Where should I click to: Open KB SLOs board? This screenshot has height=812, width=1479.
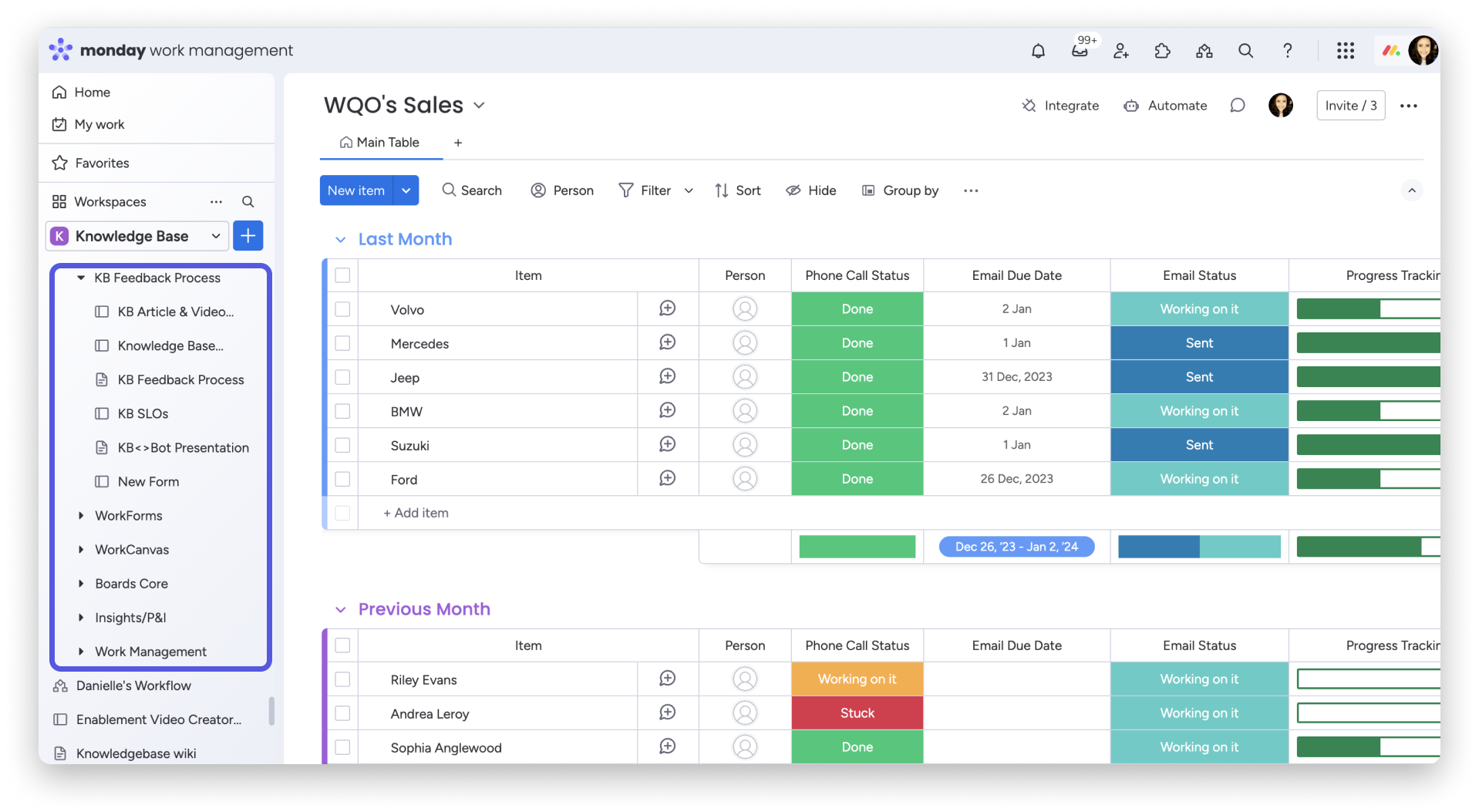(143, 413)
